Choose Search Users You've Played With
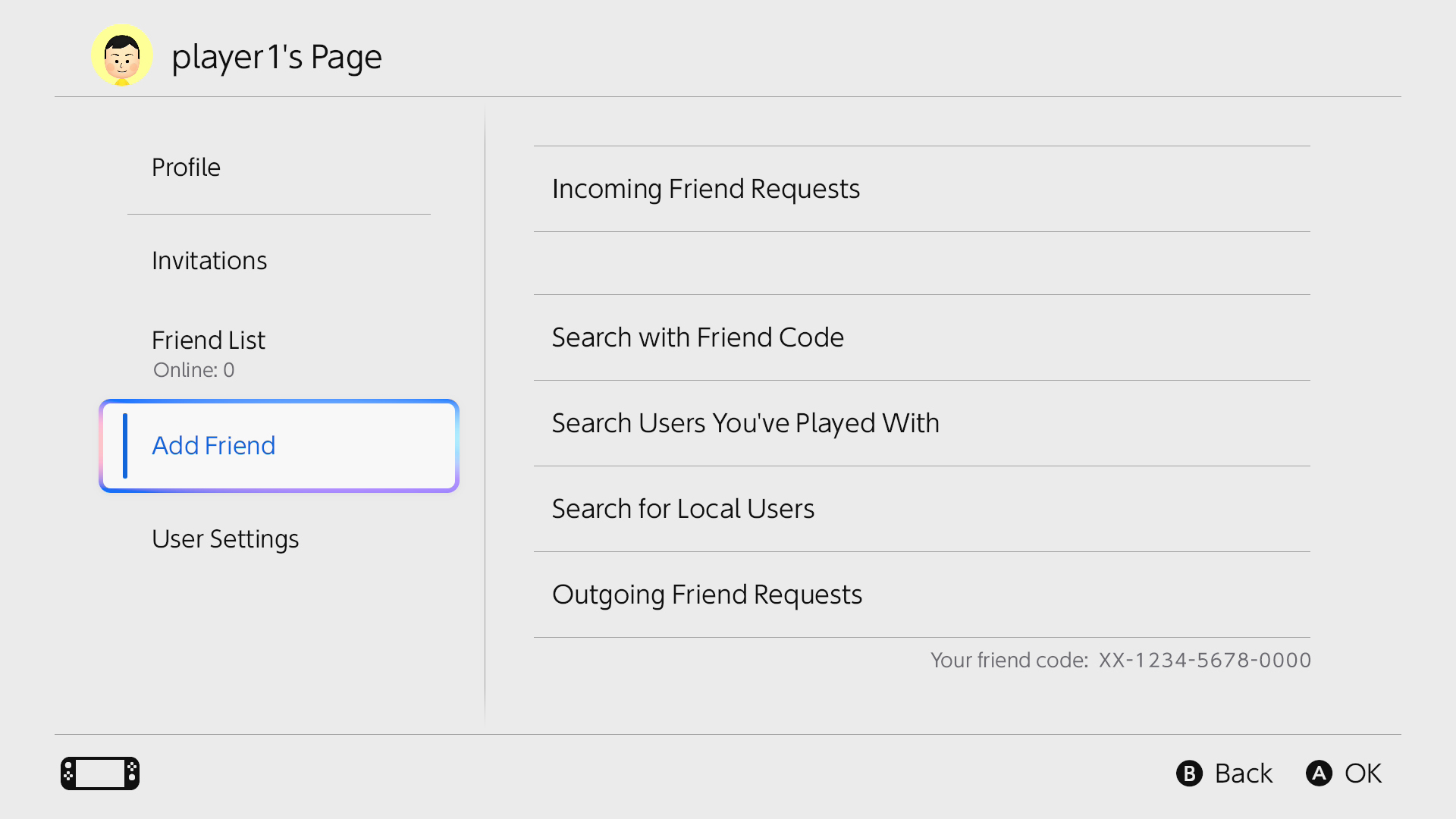1456x819 pixels. [x=922, y=423]
